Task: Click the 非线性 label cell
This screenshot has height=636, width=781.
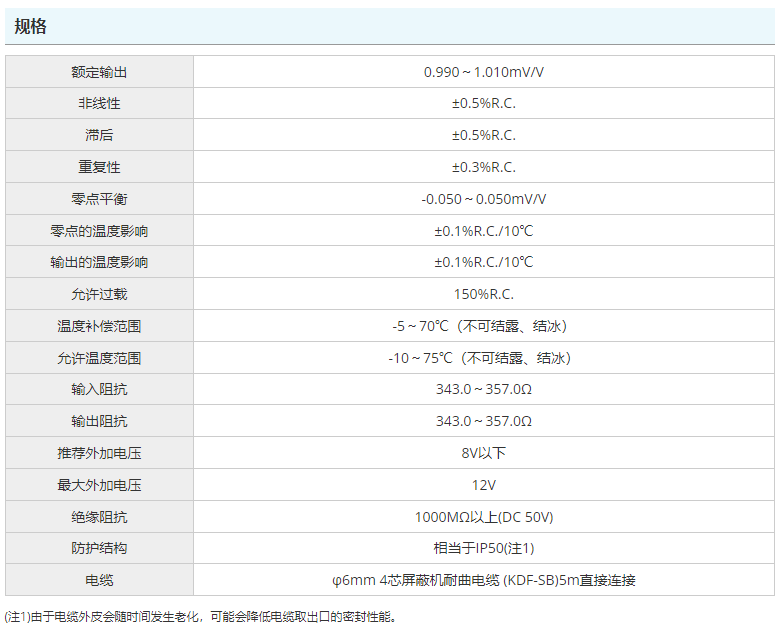Action: click(x=99, y=104)
